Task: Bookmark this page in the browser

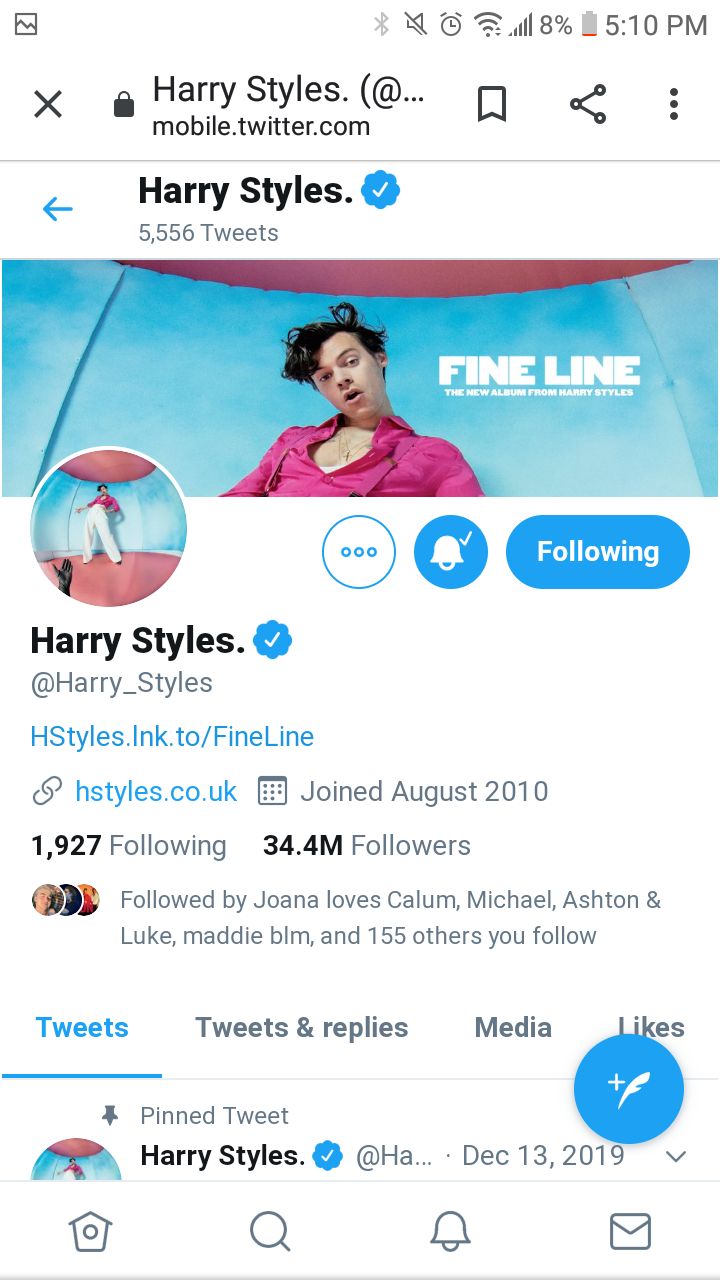Action: point(491,104)
